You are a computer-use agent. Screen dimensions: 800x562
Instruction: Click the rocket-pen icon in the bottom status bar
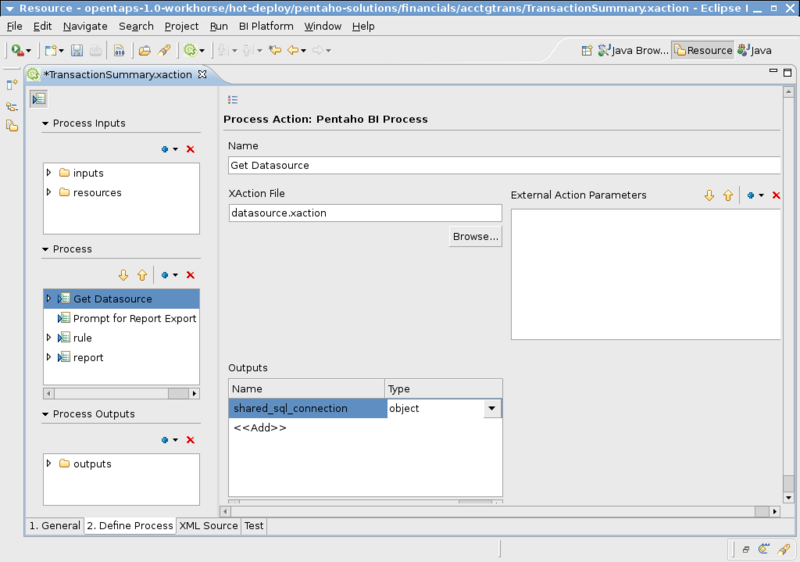(784, 549)
